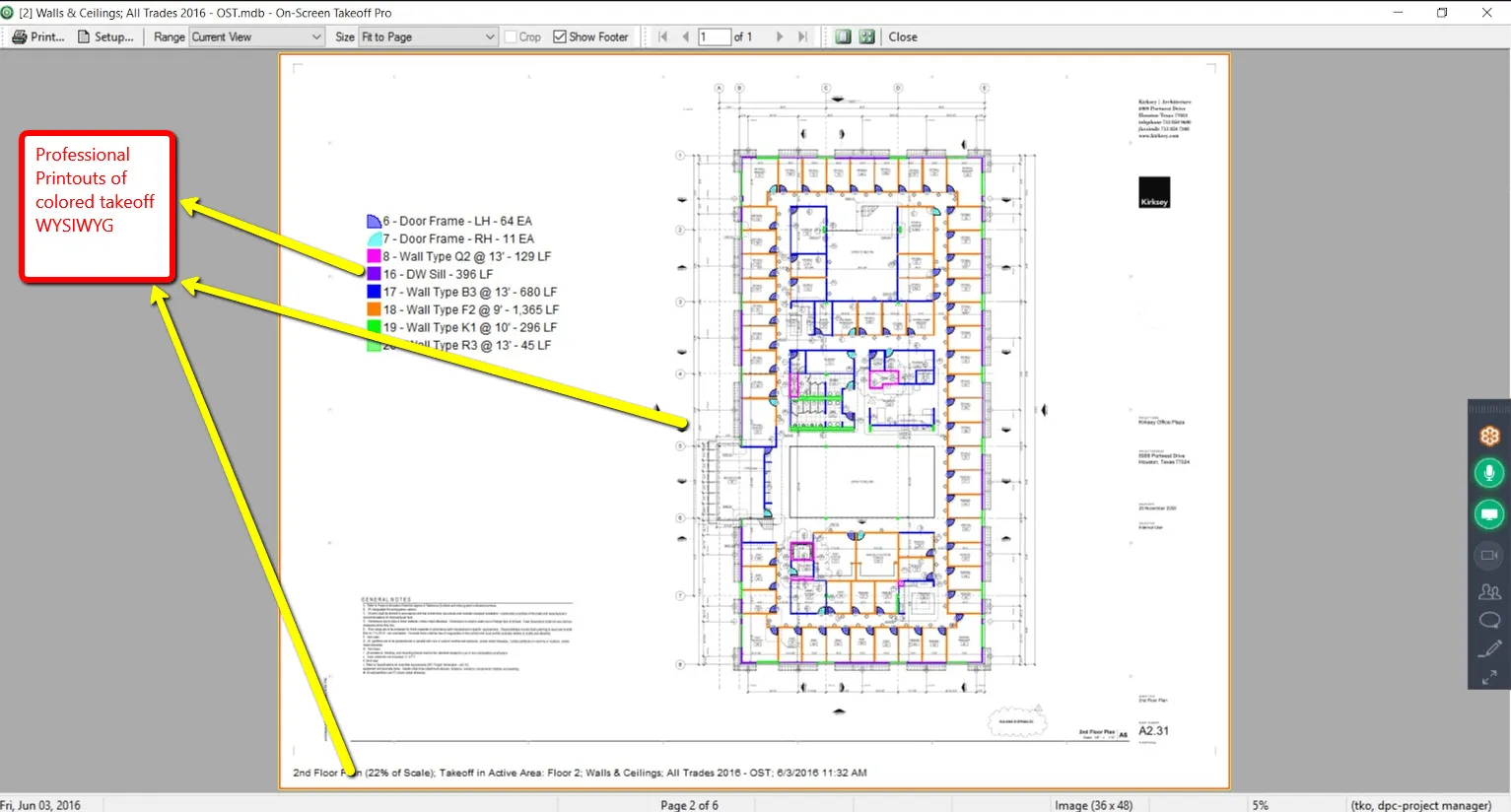Open the page Setup dialog
1511x812 pixels.
pos(105,36)
